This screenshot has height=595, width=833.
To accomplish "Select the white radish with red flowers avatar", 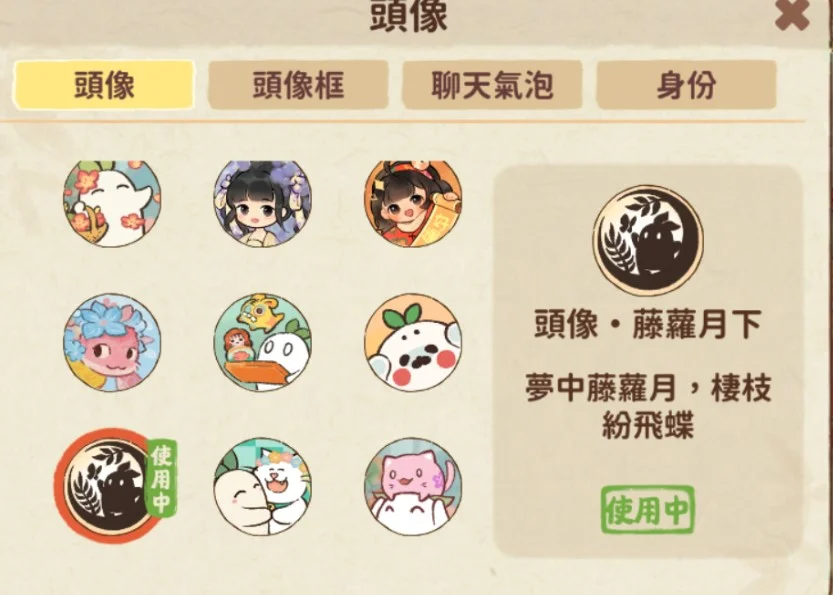I will coord(112,203).
